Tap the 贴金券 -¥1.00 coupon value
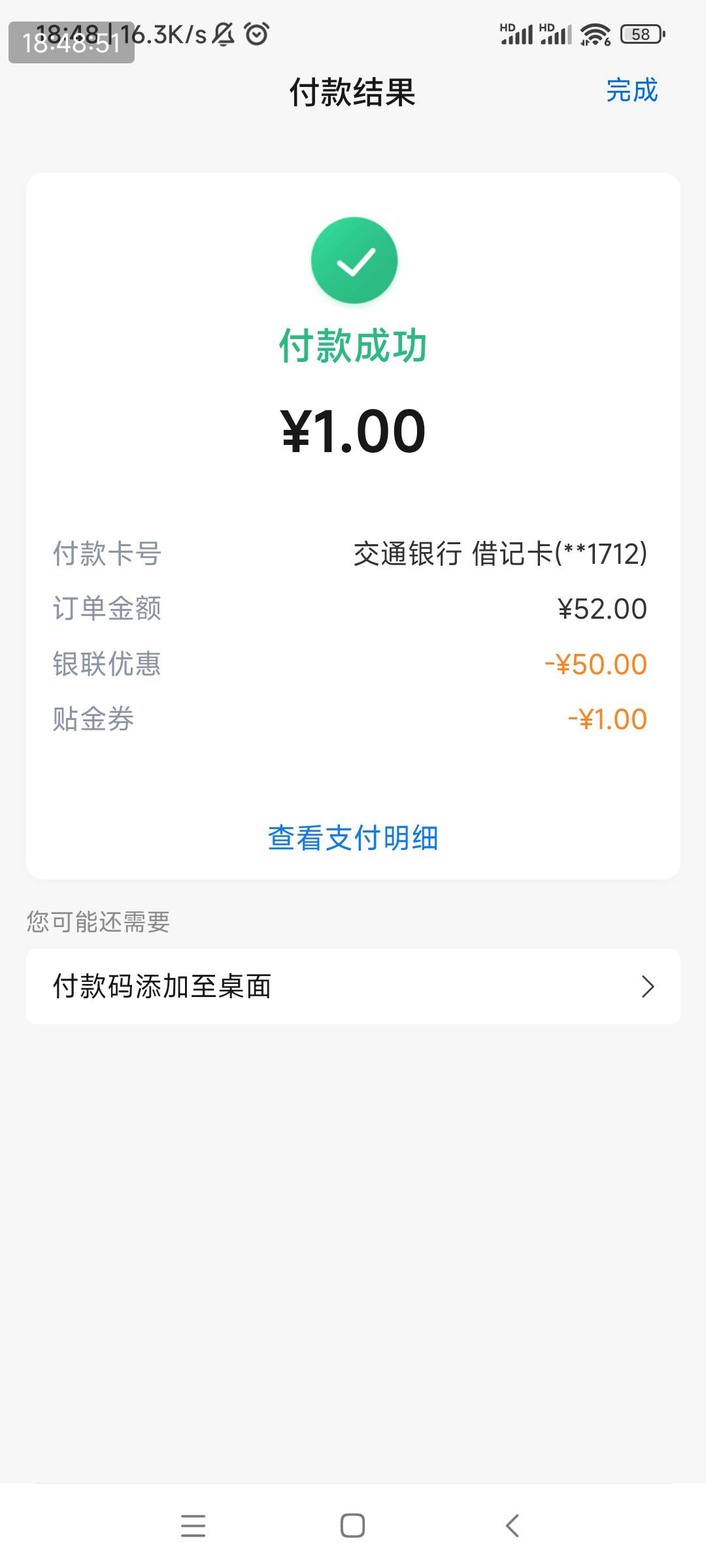Image resolution: width=706 pixels, height=1568 pixels. [x=607, y=719]
